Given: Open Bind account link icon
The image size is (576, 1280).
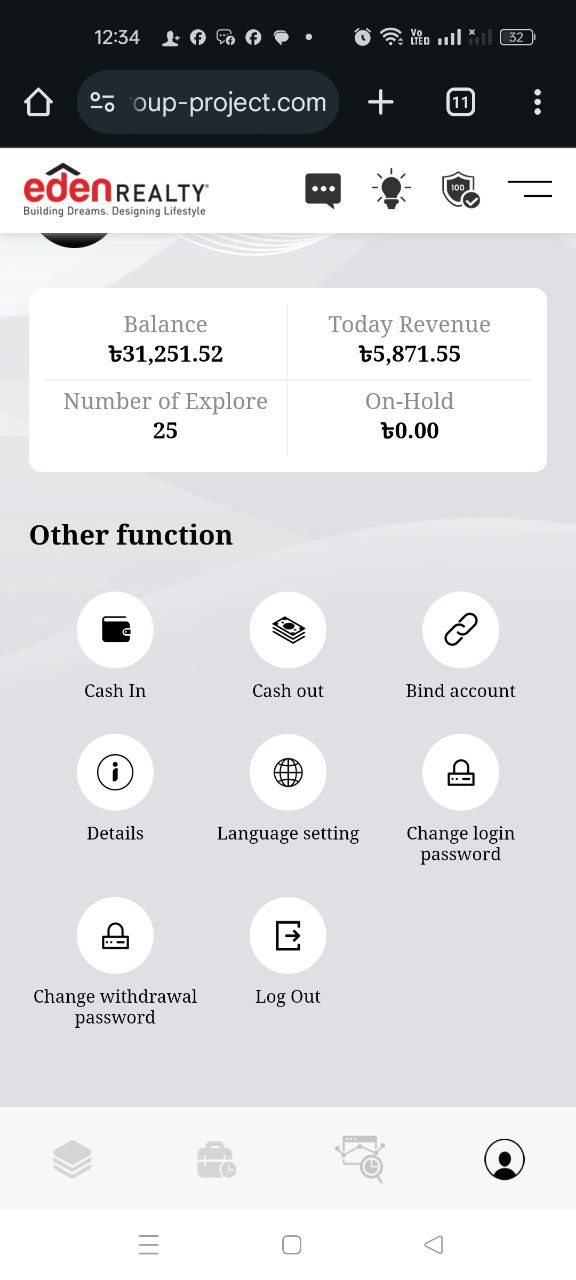Looking at the screenshot, I should 461,629.
